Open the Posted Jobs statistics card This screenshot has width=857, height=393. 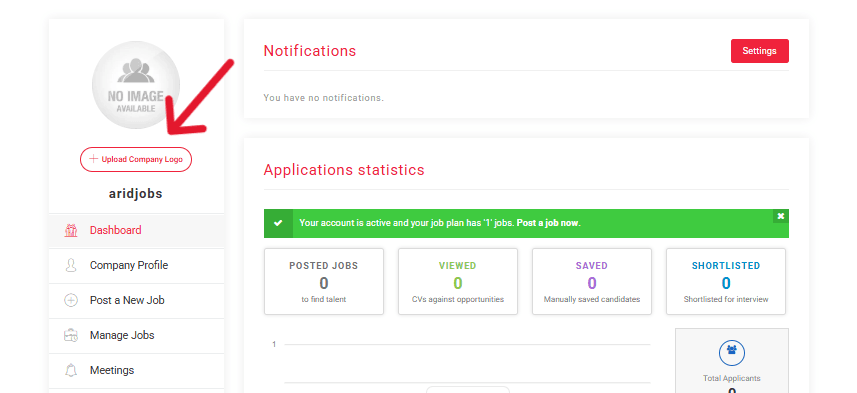coord(324,281)
